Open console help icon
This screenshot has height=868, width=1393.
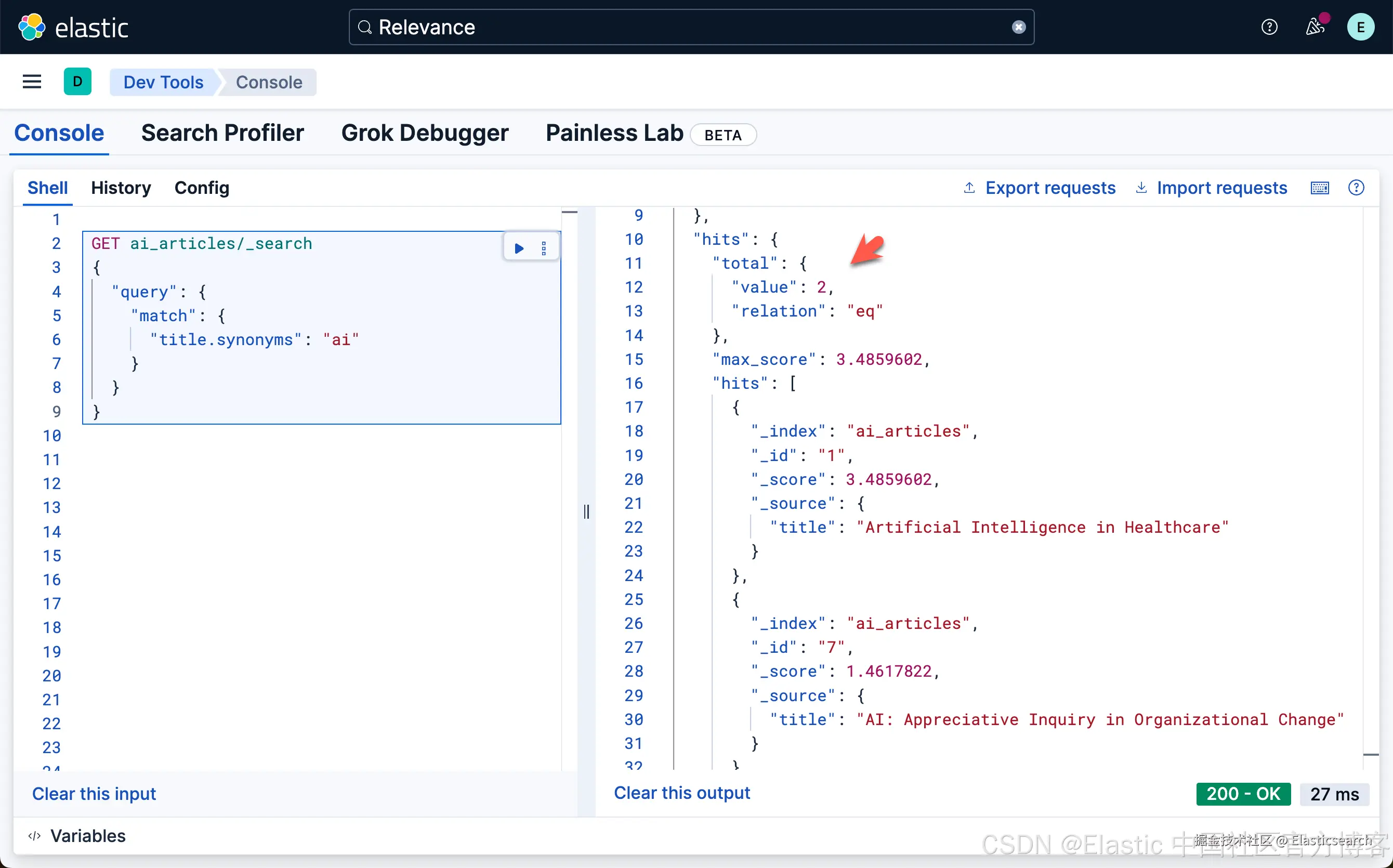point(1356,188)
